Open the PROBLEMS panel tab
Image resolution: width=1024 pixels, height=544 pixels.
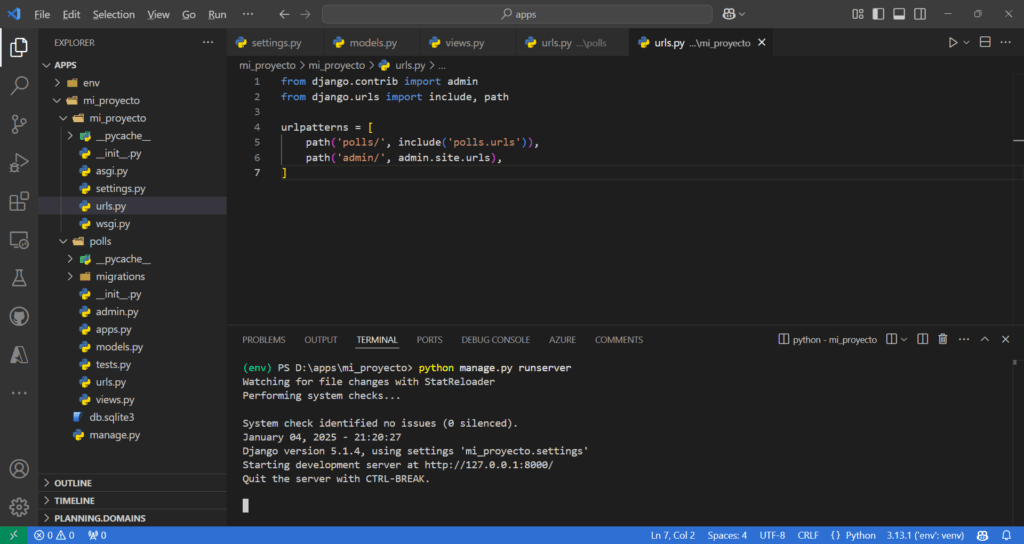(x=264, y=340)
